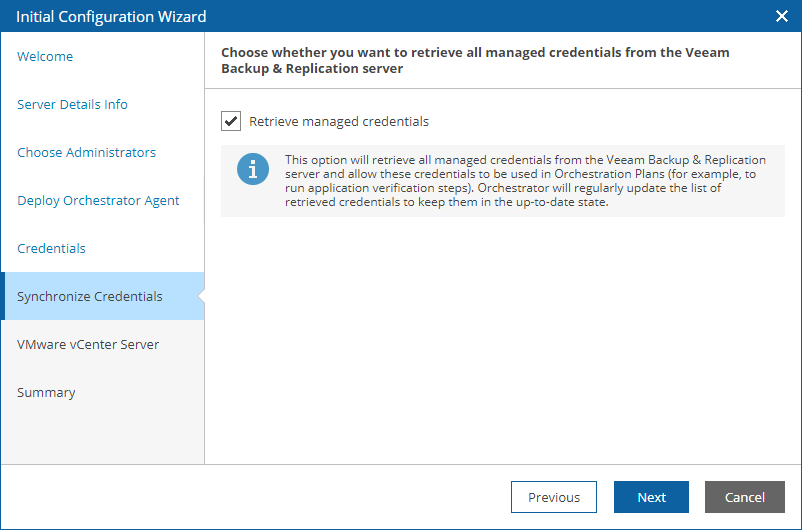Jump to the Choose Administrators step

(86, 152)
